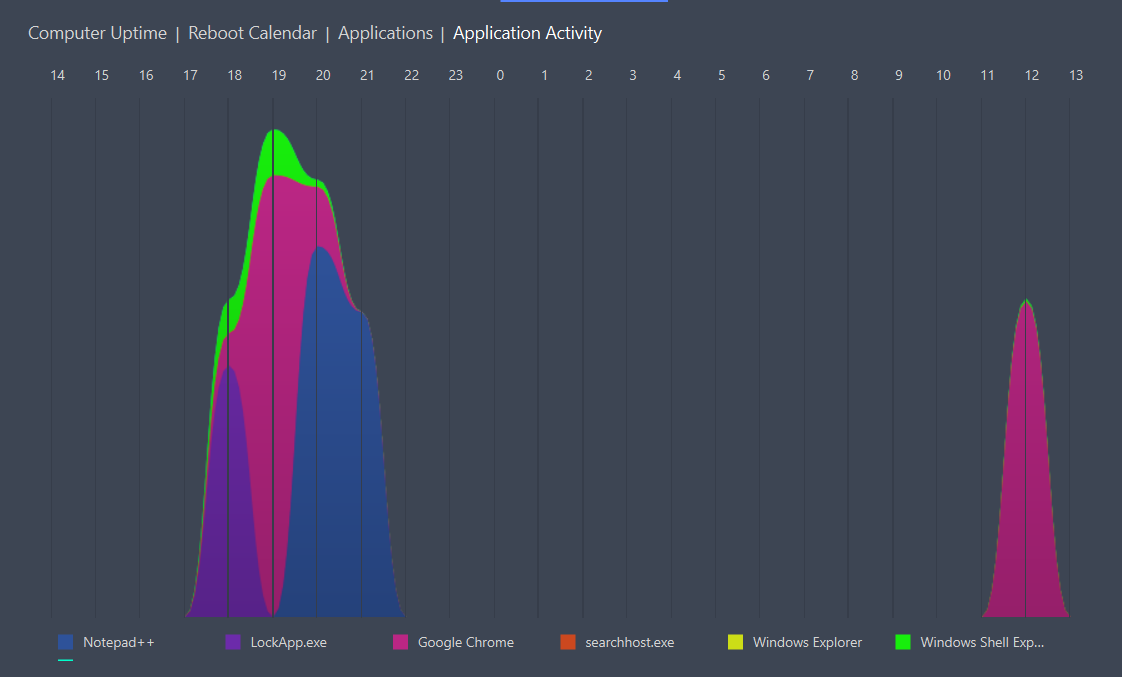The image size is (1122, 677).
Task: Click hour 18 on the time axis
Action: pyautogui.click(x=235, y=75)
